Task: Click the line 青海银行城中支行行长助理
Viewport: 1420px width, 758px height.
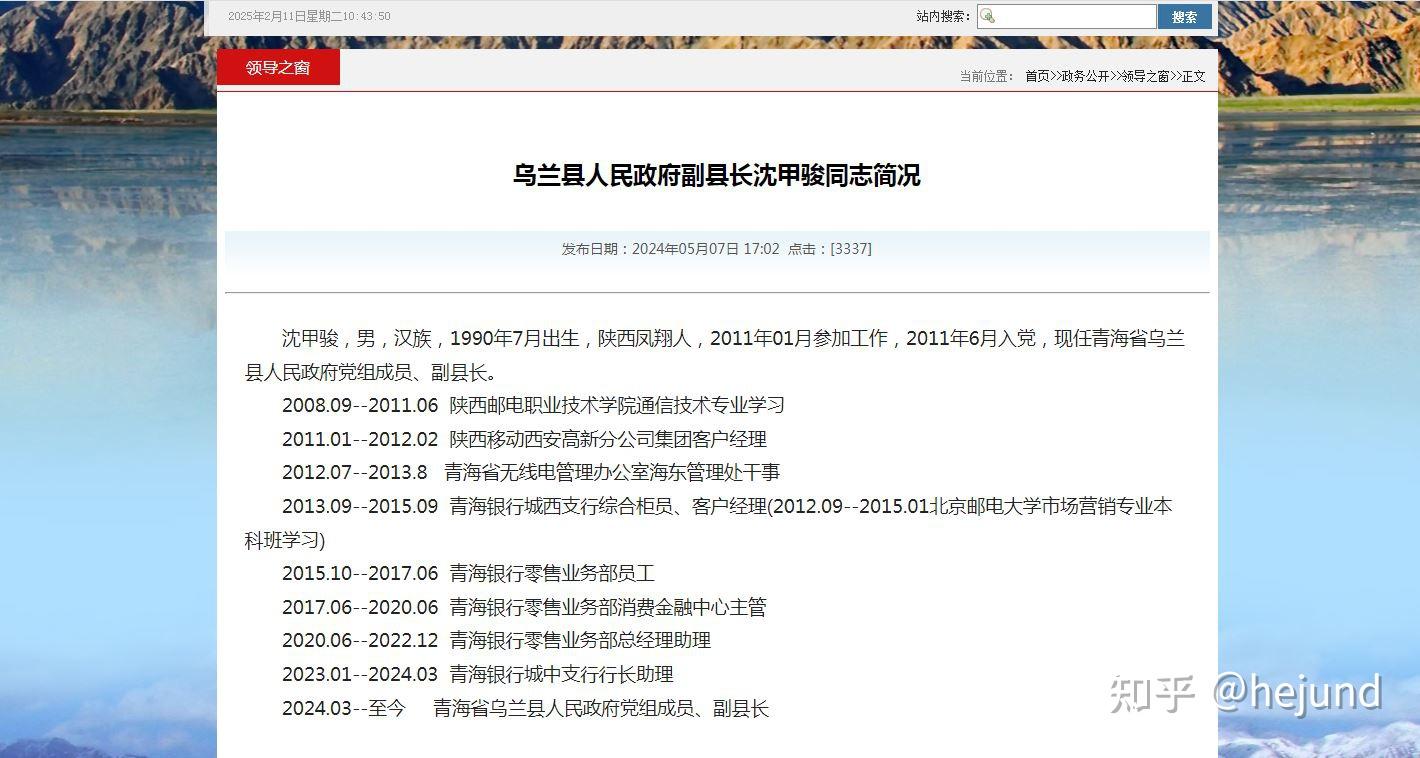Action: [561, 674]
